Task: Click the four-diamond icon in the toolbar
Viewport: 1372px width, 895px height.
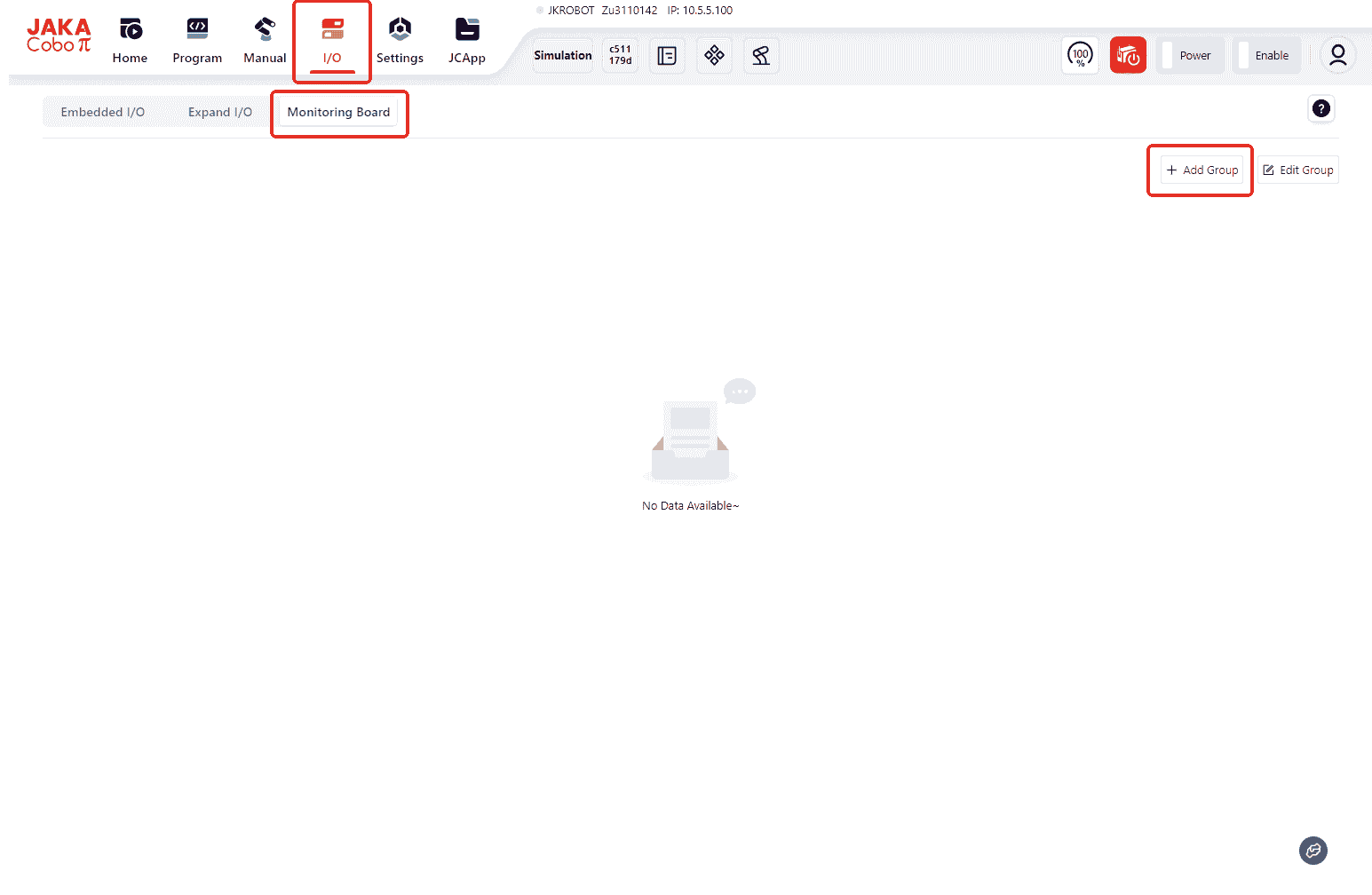Action: click(714, 56)
